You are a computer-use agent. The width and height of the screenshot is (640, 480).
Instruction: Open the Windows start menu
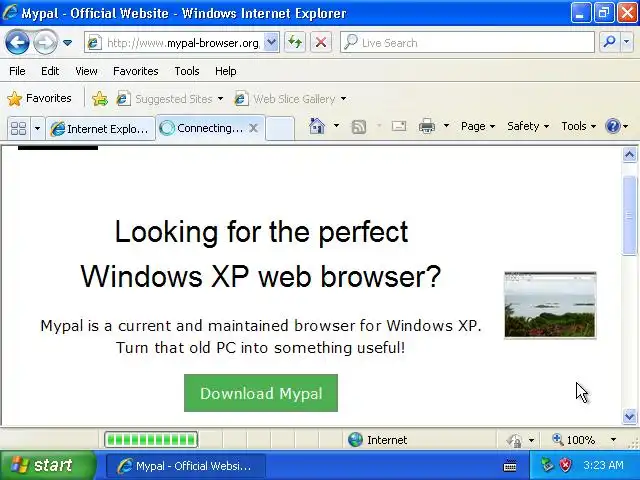(x=48, y=465)
